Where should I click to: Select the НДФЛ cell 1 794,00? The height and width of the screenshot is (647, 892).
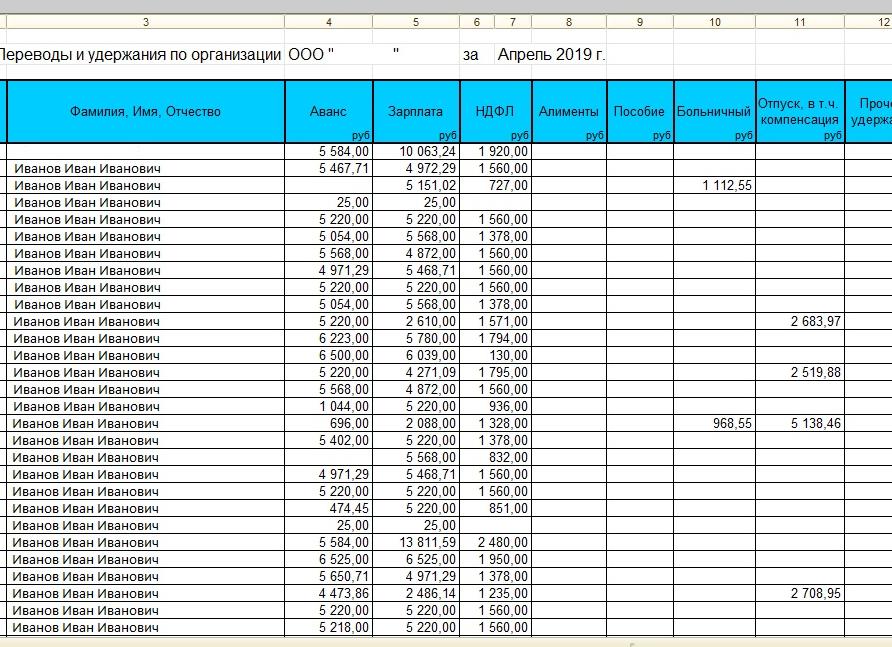coord(495,339)
